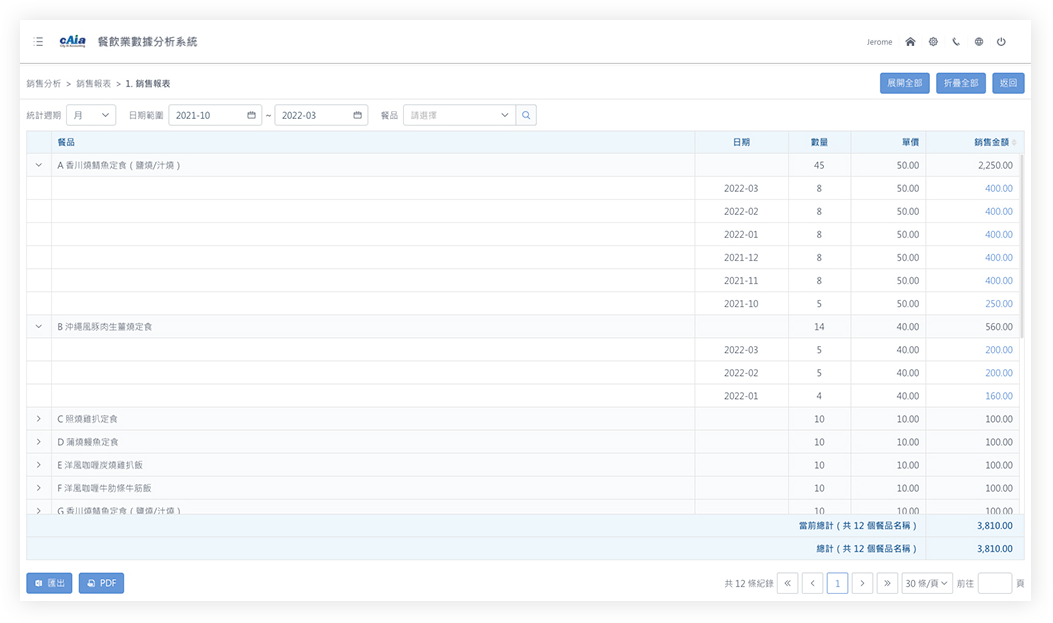Export report with PDF button
This screenshot has width=1053, height=623.
[x=101, y=583]
